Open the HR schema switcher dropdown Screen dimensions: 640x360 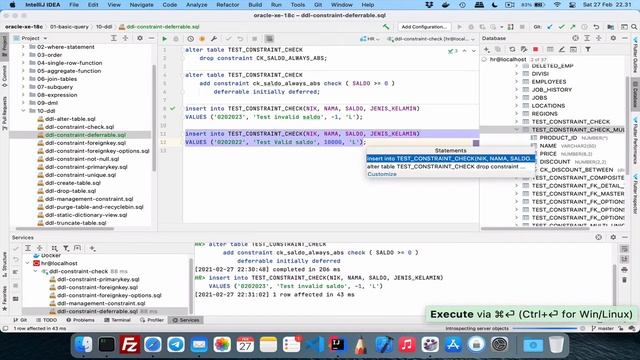[x=370, y=39]
